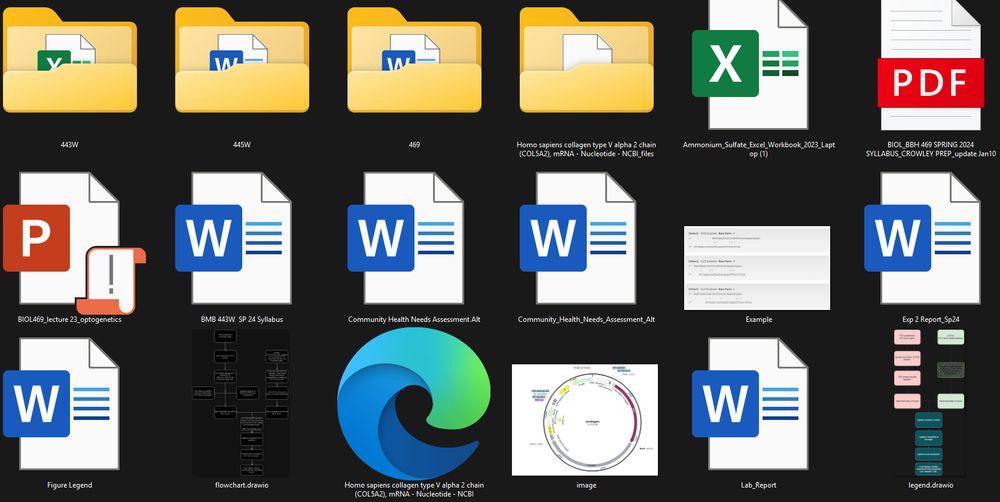Open the 469 folder icon
This screenshot has height=502, width=1000.
[x=414, y=59]
